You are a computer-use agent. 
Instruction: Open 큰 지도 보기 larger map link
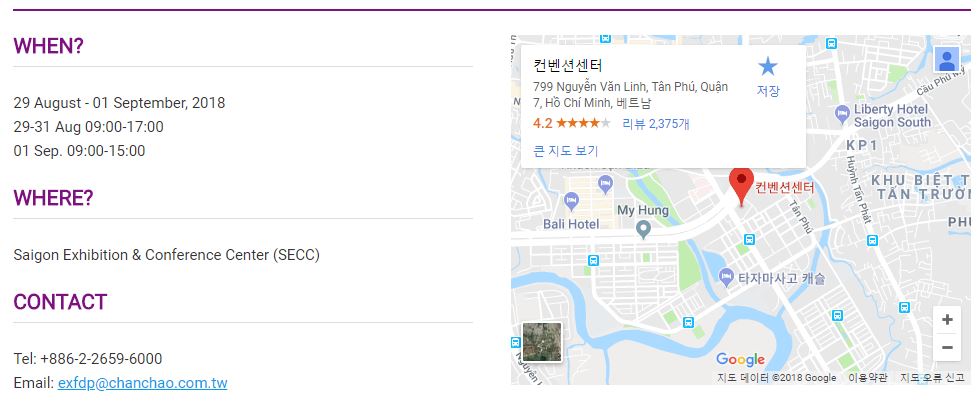tap(565, 151)
